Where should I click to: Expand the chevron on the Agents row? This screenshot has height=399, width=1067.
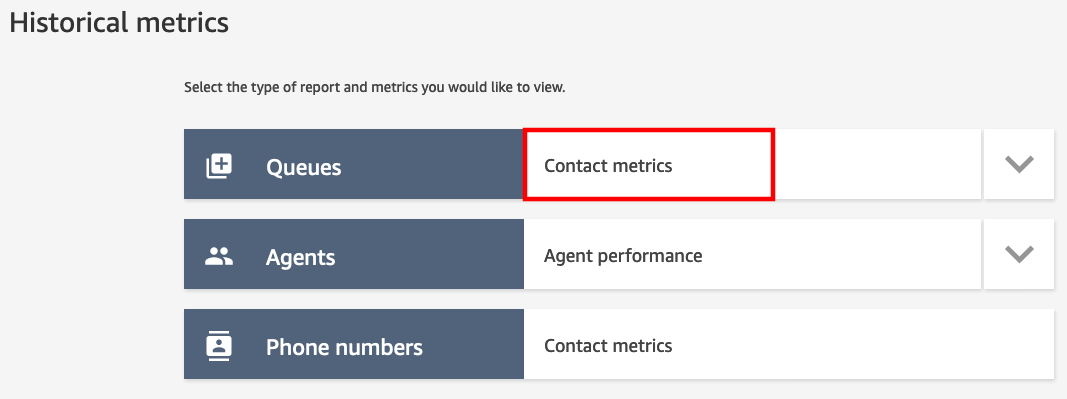click(x=1019, y=254)
